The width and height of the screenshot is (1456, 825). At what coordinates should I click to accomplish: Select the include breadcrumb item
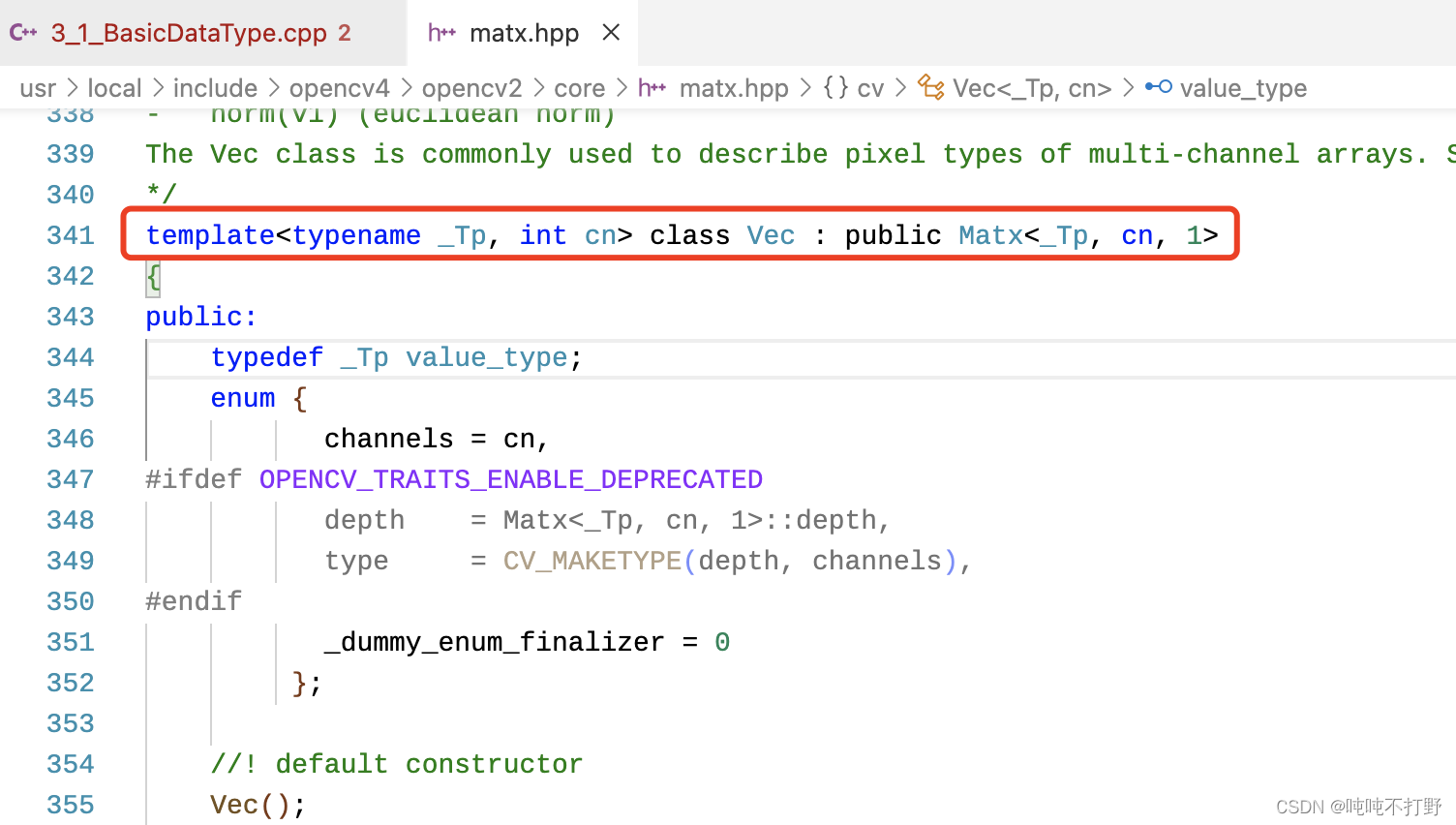click(x=215, y=87)
